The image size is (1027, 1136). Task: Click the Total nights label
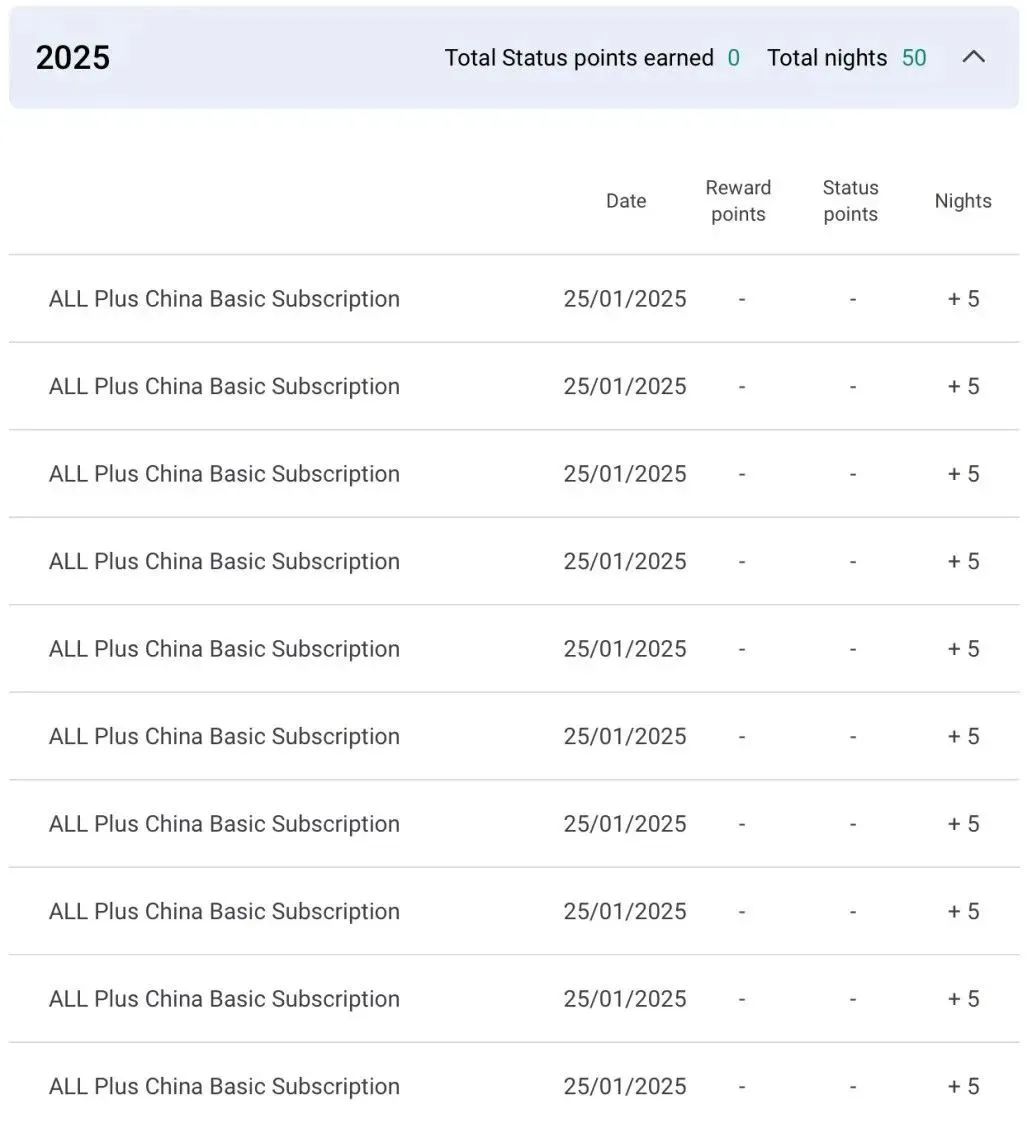coord(827,58)
